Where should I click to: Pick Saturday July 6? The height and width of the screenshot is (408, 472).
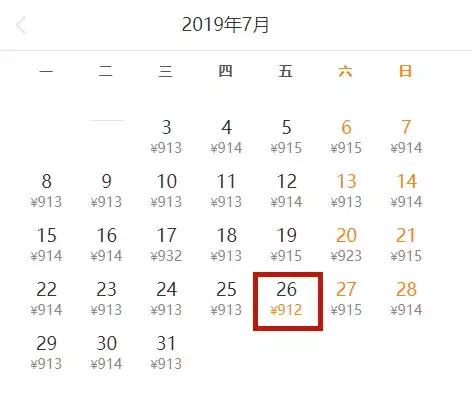(x=346, y=137)
